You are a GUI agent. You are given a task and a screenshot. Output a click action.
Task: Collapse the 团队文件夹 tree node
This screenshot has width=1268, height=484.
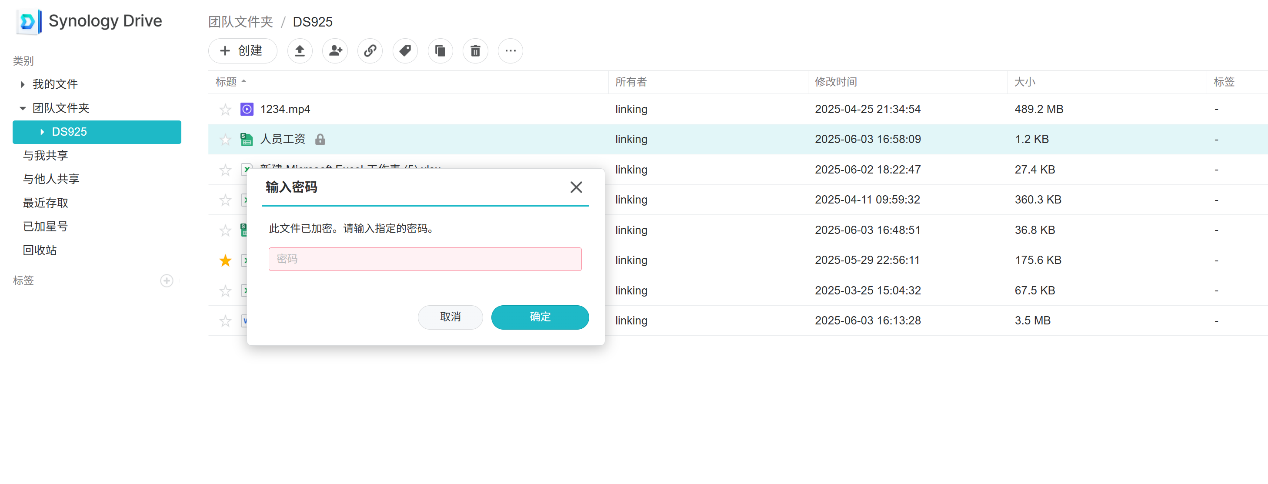(x=23, y=108)
